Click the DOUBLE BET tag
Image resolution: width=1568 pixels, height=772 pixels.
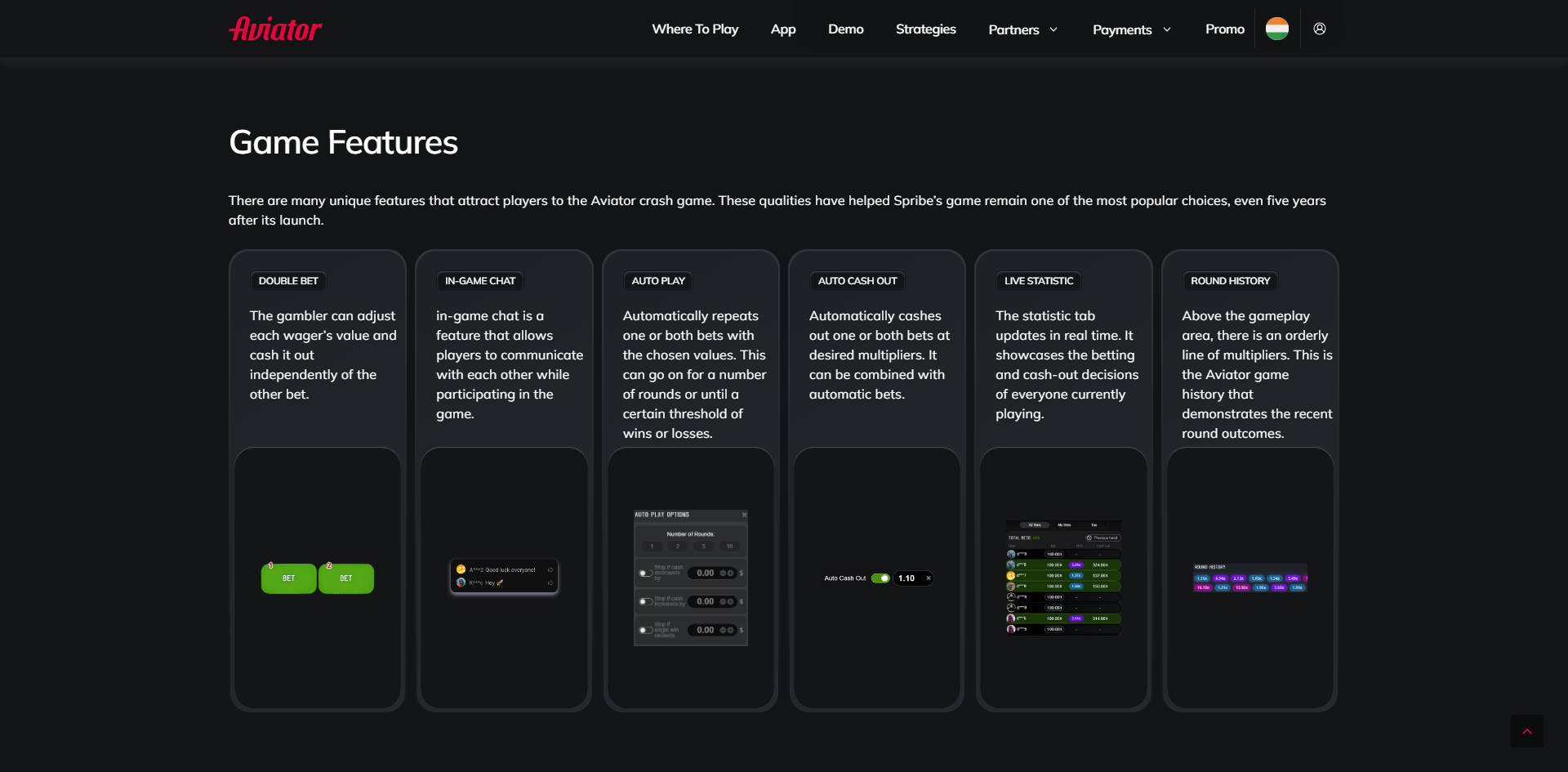[288, 281]
